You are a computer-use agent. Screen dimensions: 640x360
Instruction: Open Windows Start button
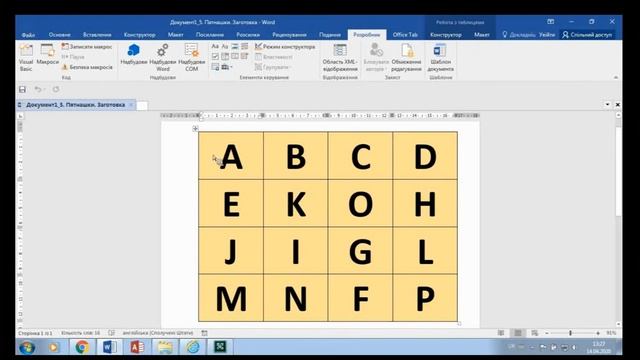point(27,347)
